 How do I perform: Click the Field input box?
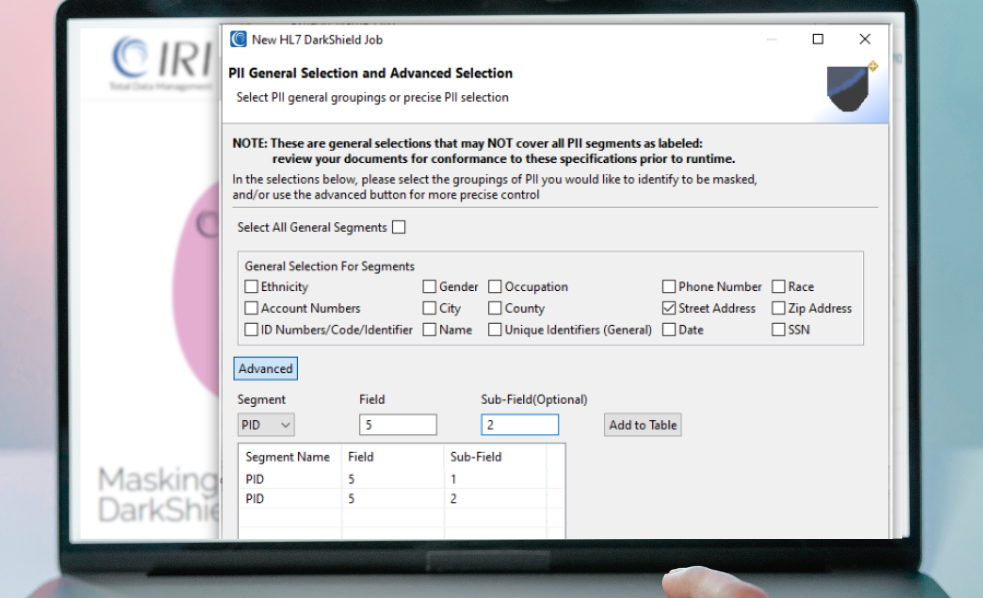pos(398,425)
